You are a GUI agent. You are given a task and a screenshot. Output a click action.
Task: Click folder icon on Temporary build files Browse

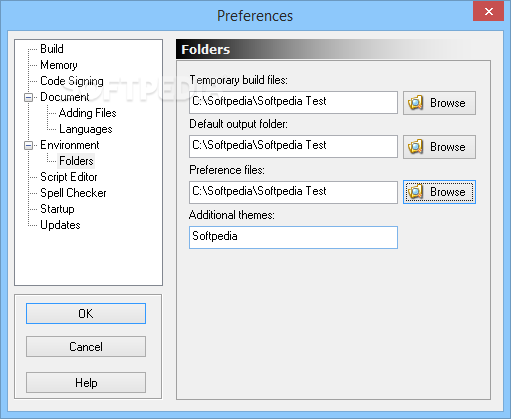coord(415,103)
